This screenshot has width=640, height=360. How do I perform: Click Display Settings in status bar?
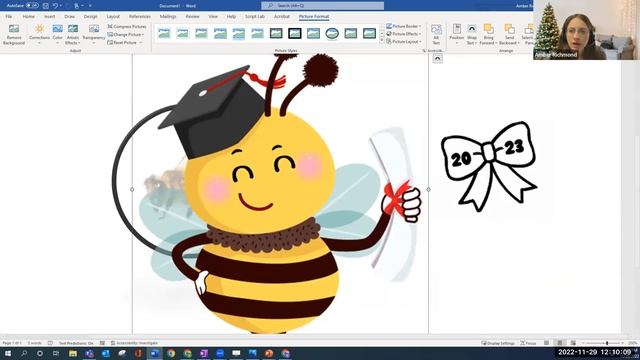point(498,343)
